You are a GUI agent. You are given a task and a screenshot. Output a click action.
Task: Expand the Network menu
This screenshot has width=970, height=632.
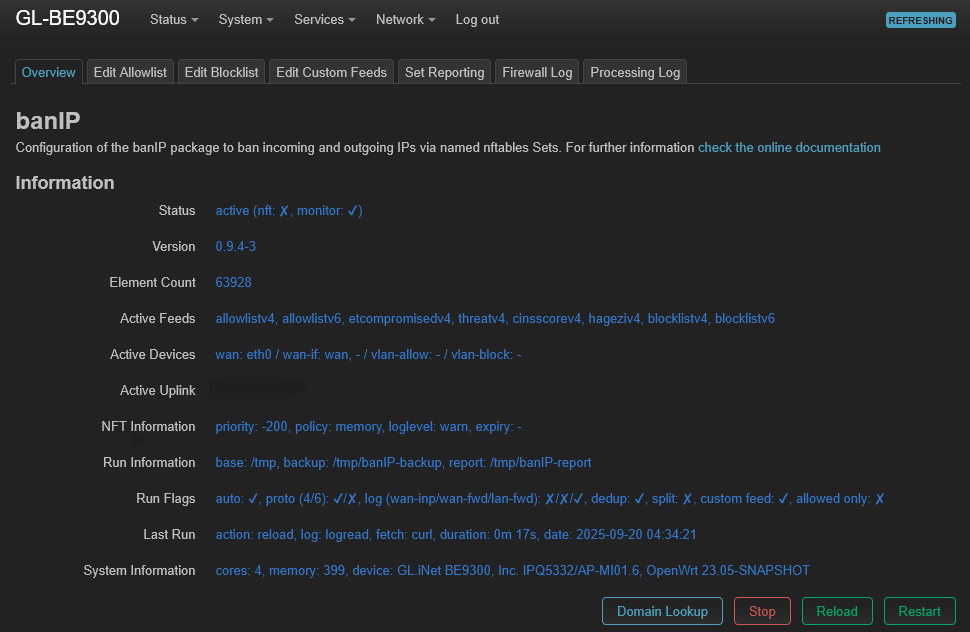click(405, 20)
